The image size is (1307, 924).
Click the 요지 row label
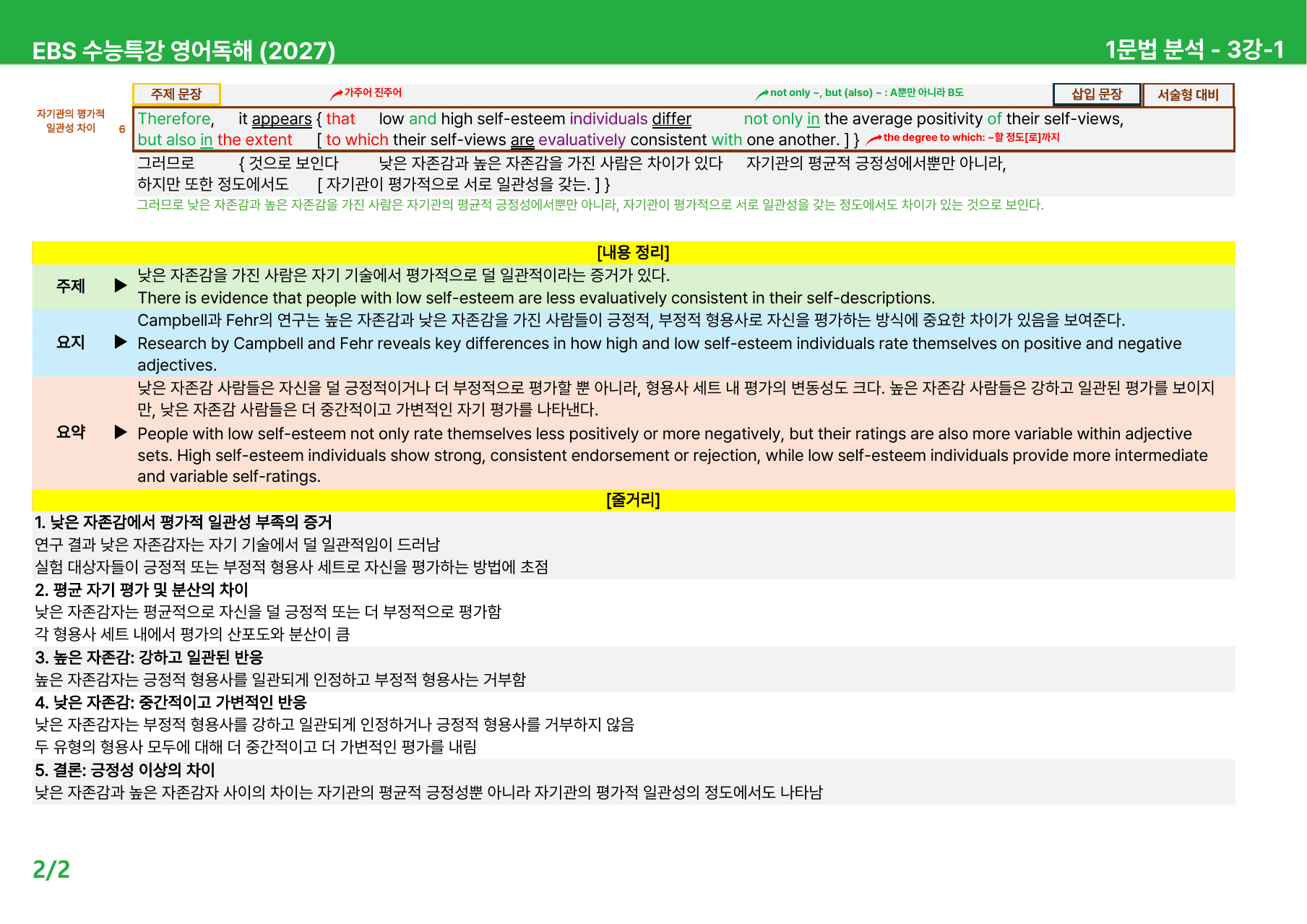(71, 342)
